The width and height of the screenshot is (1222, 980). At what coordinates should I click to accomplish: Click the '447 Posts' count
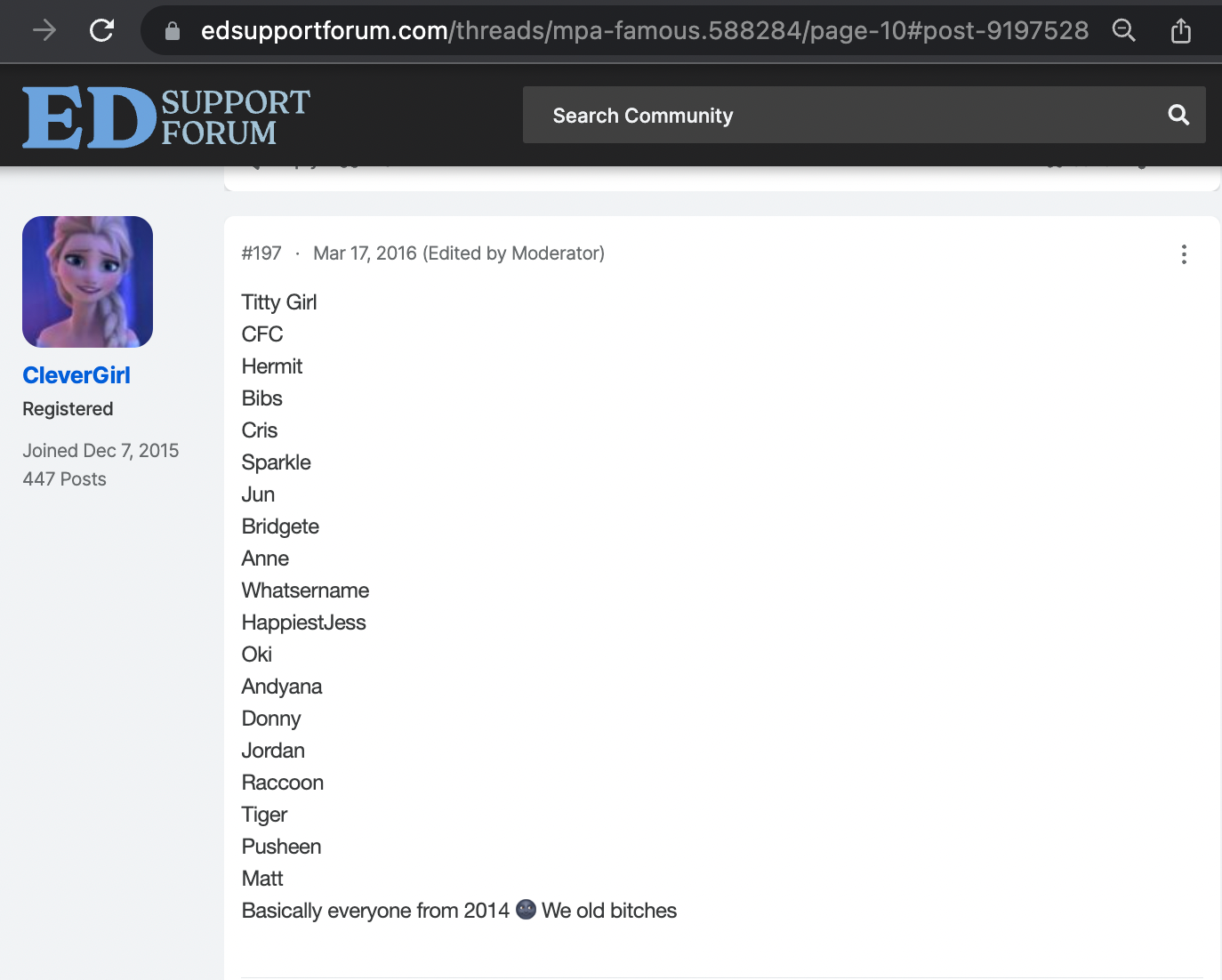(64, 479)
